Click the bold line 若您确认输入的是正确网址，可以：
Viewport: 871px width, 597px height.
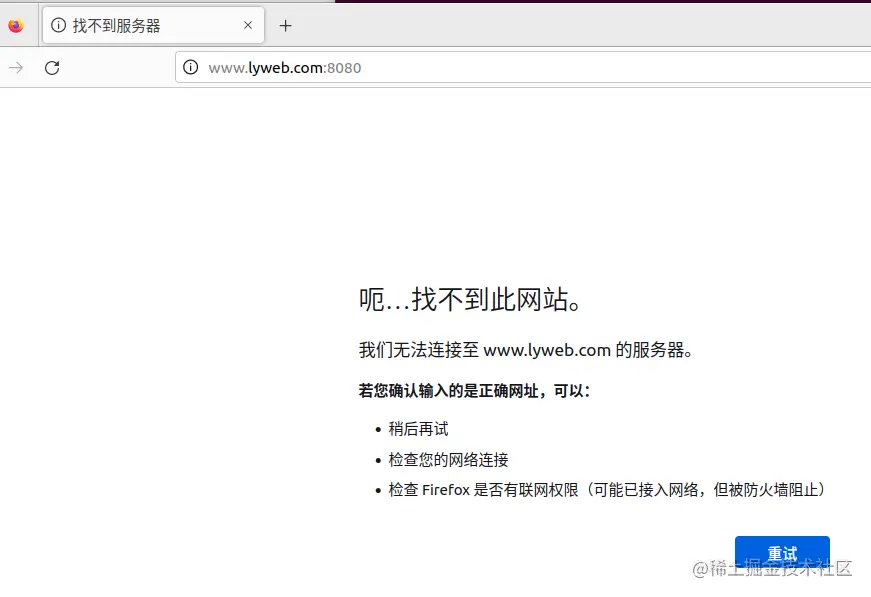coord(474,391)
